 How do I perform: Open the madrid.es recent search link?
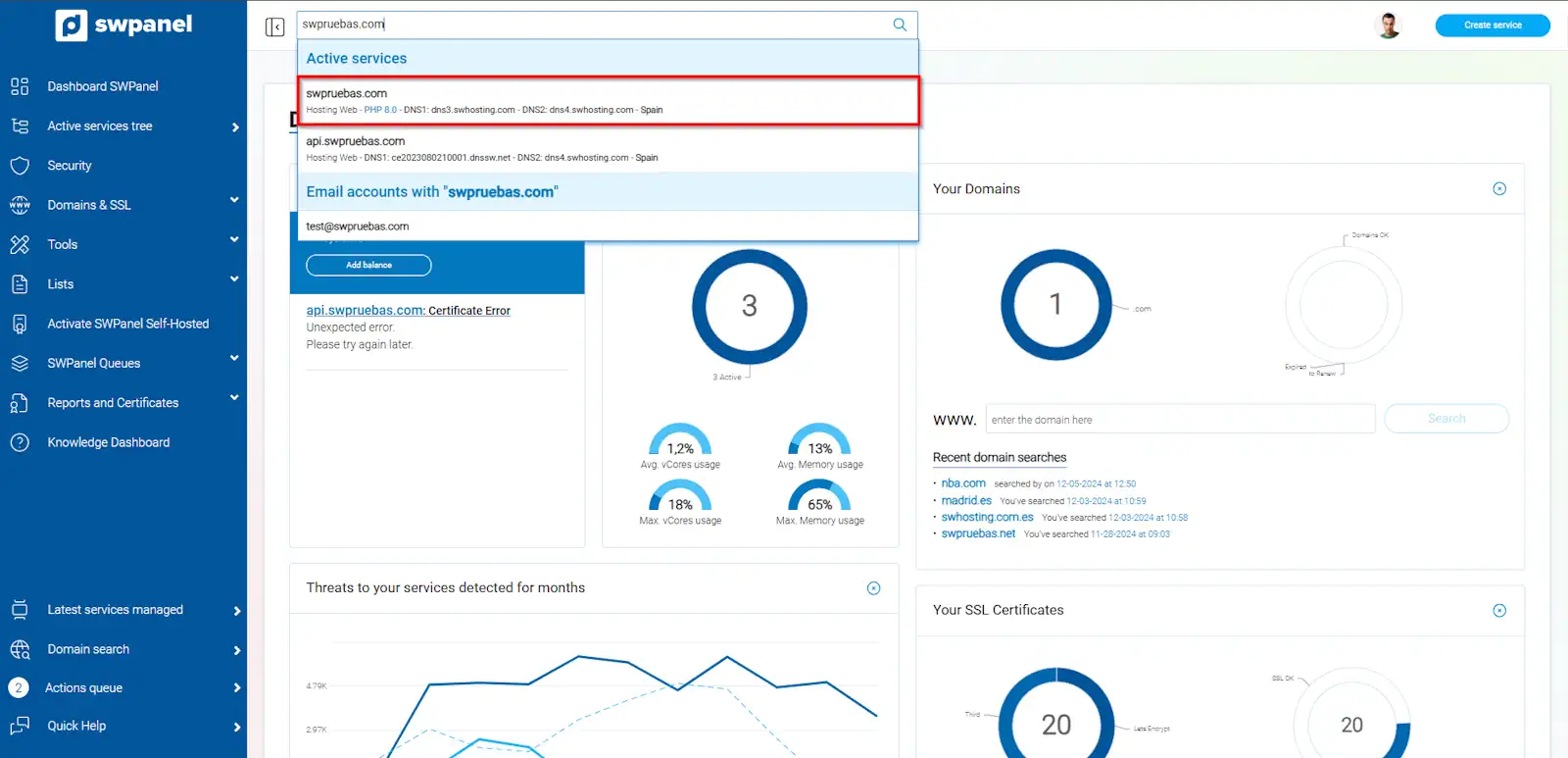[966, 500]
